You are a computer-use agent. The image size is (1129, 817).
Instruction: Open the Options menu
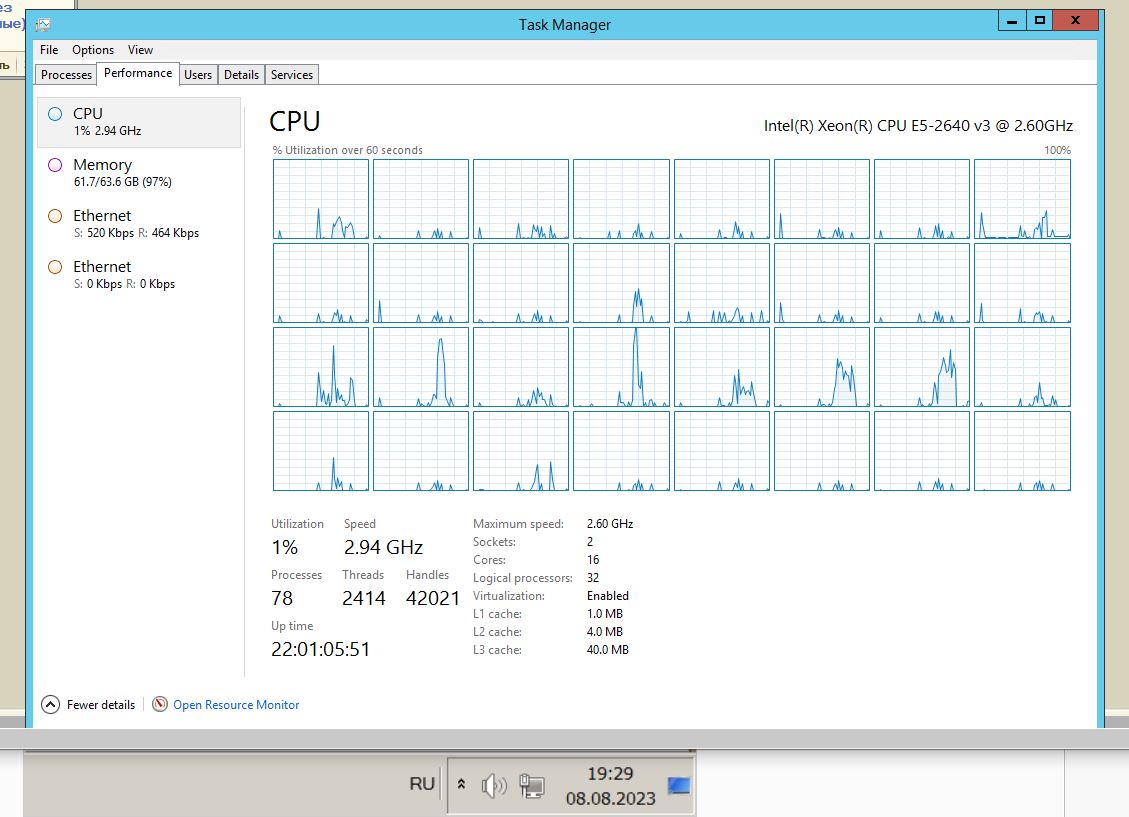(x=93, y=50)
